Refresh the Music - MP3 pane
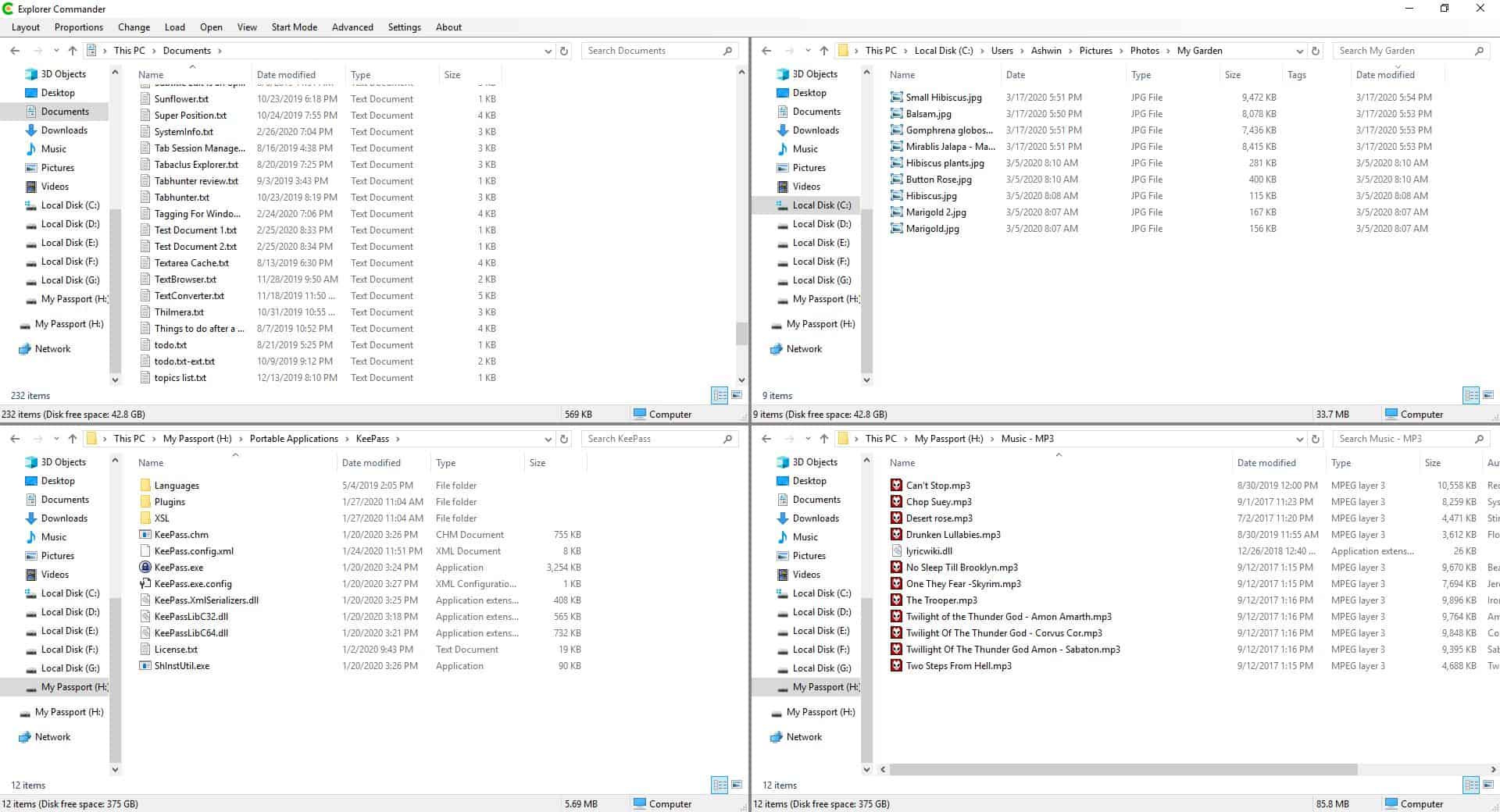1500x812 pixels. tap(1316, 439)
